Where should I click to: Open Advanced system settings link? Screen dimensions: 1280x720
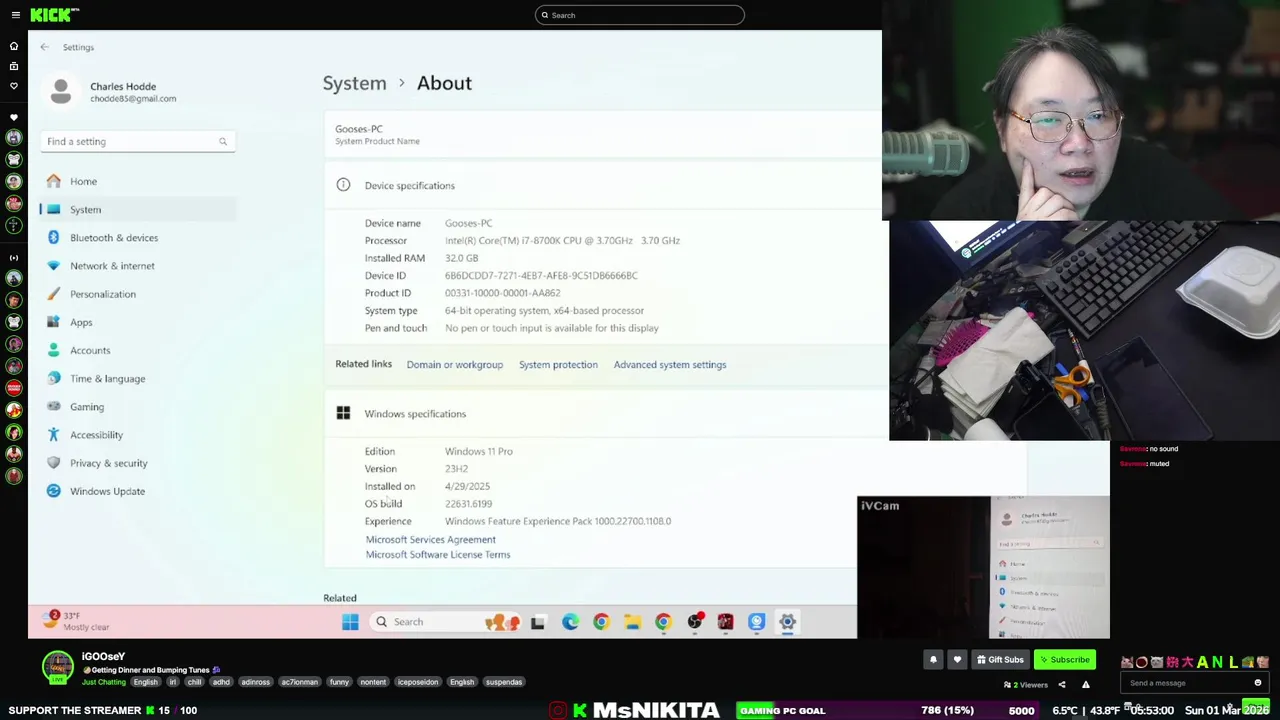point(670,365)
